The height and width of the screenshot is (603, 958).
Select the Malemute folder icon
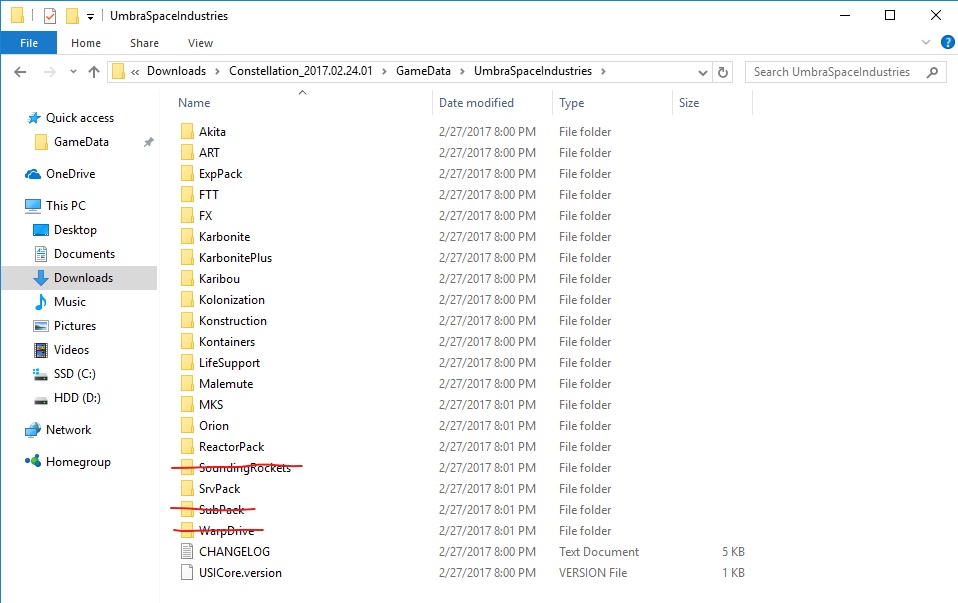click(187, 384)
